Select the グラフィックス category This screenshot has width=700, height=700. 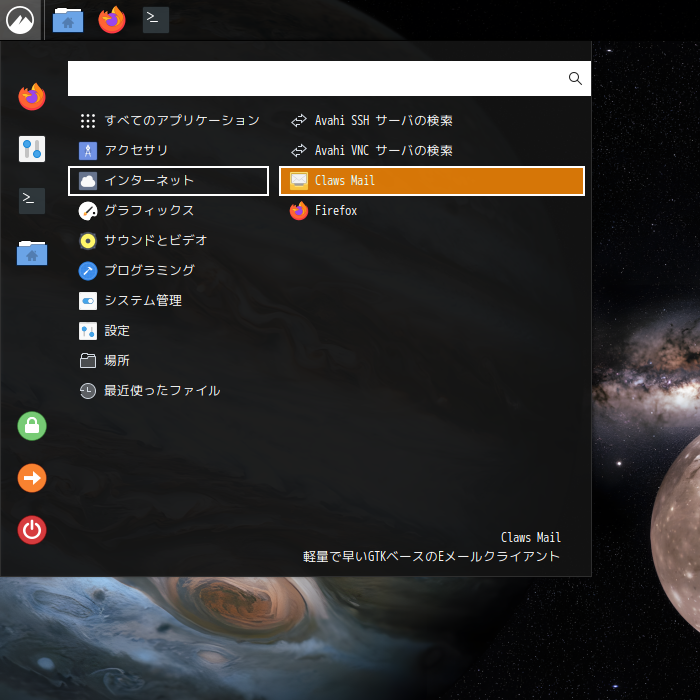pos(168,211)
